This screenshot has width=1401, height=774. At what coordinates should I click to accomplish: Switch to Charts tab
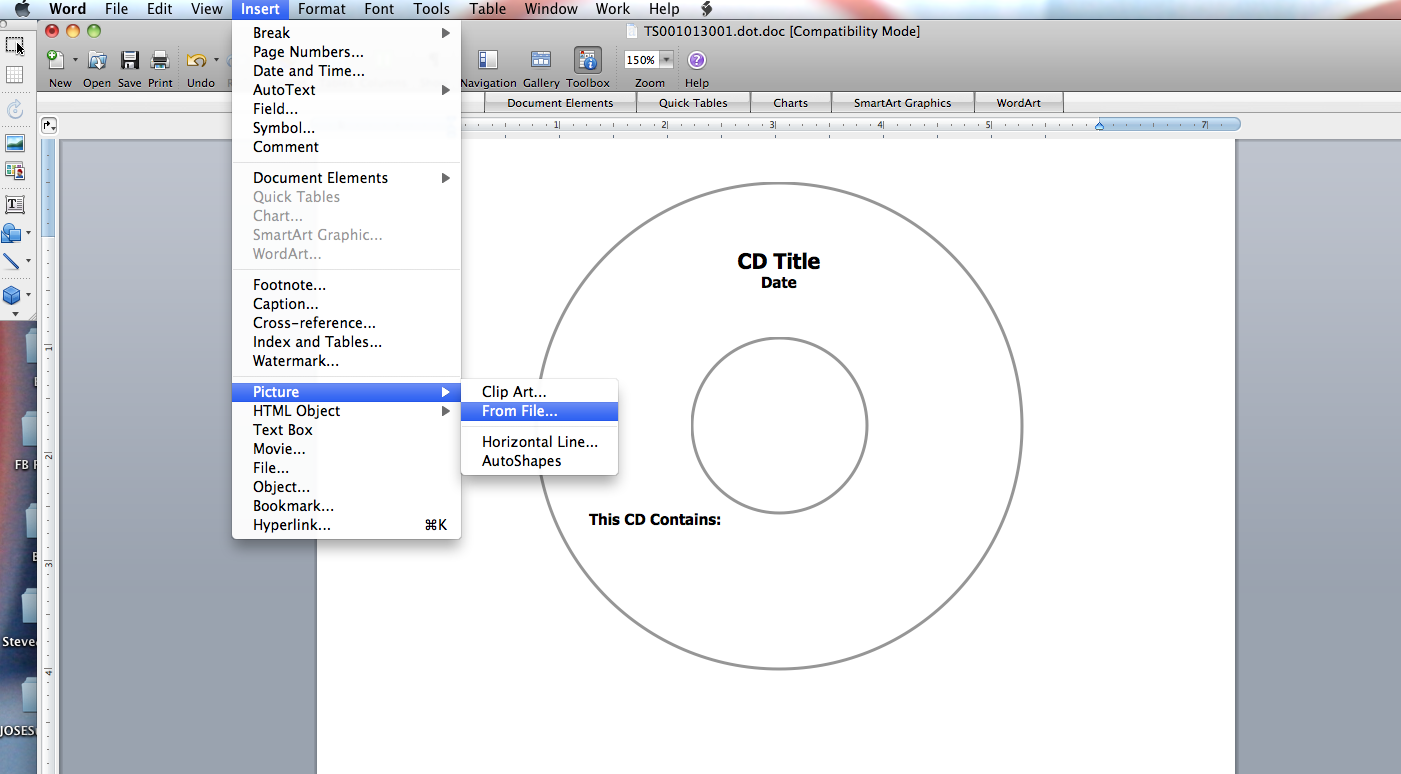point(790,103)
